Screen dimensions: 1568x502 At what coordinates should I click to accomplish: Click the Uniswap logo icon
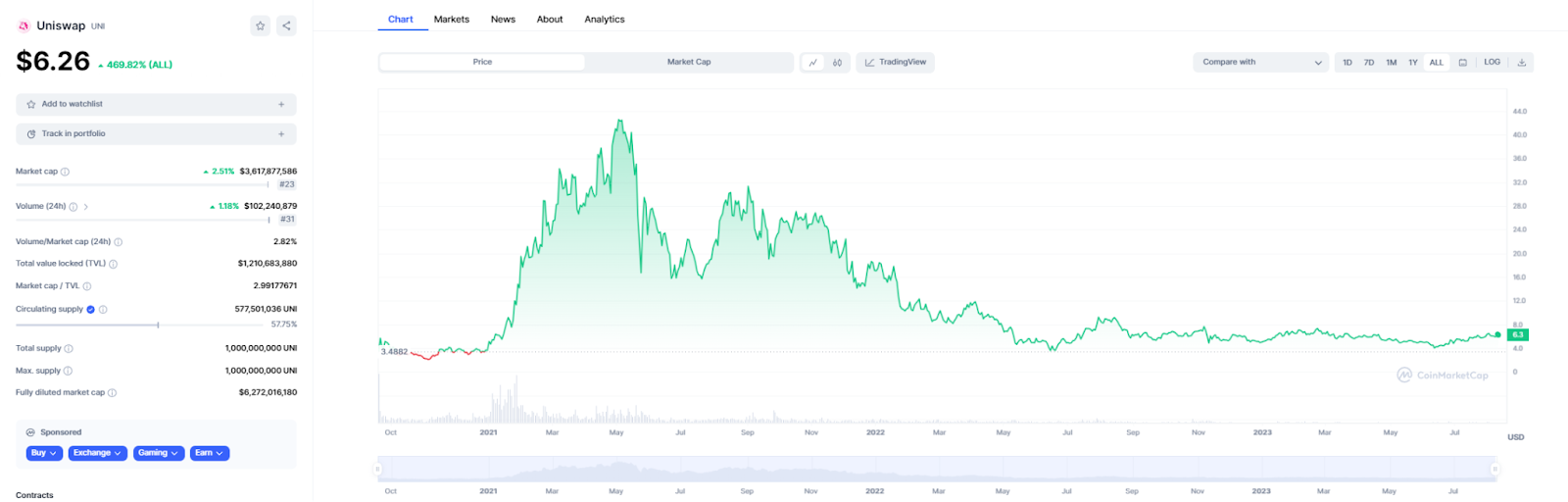coord(24,25)
